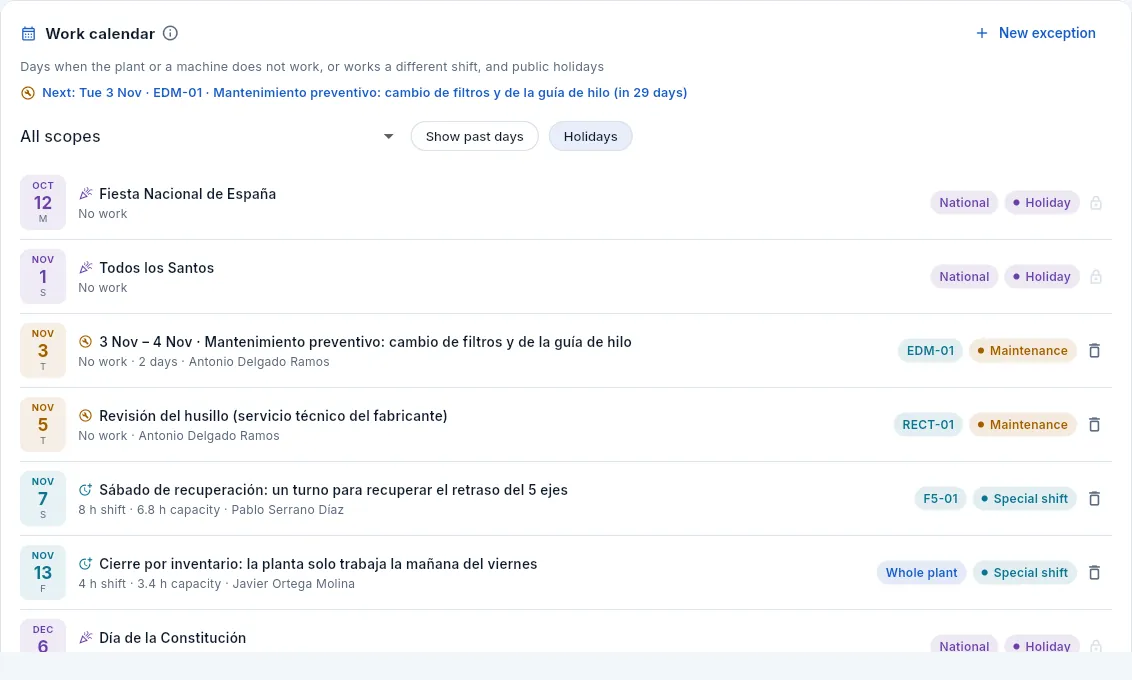The height and width of the screenshot is (680, 1132).
Task: Click National tag on Fiesta Nacional row
Action: pos(964,203)
